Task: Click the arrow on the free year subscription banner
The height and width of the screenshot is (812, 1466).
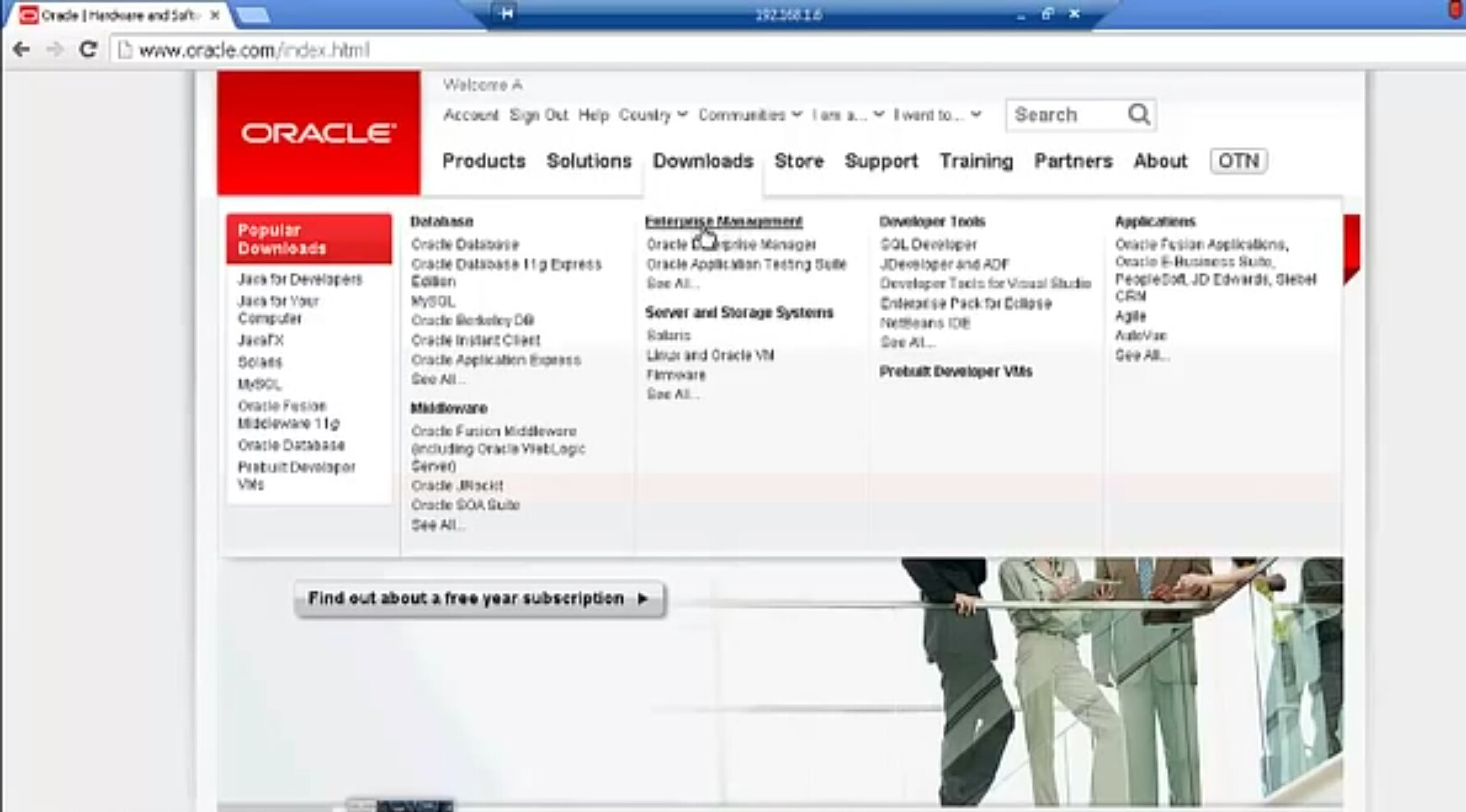Action: [x=642, y=599]
